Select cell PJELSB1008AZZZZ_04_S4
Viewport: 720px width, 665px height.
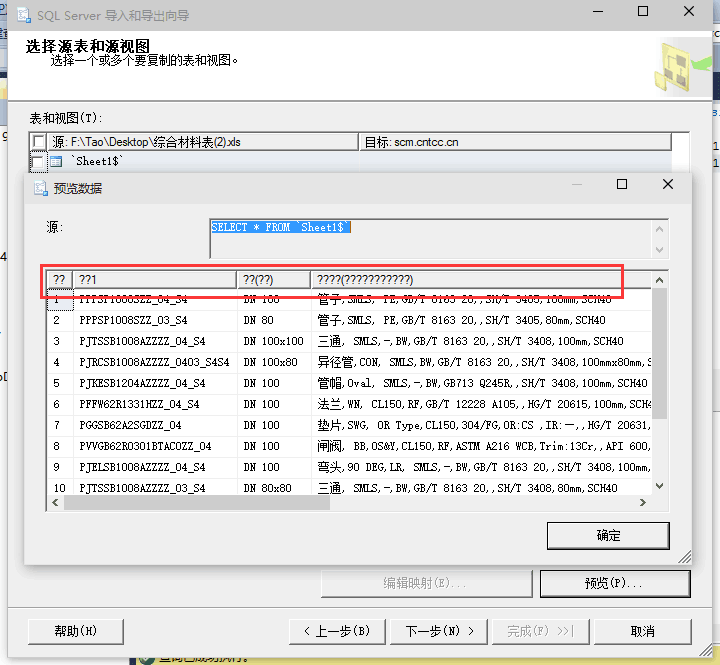[155, 467]
